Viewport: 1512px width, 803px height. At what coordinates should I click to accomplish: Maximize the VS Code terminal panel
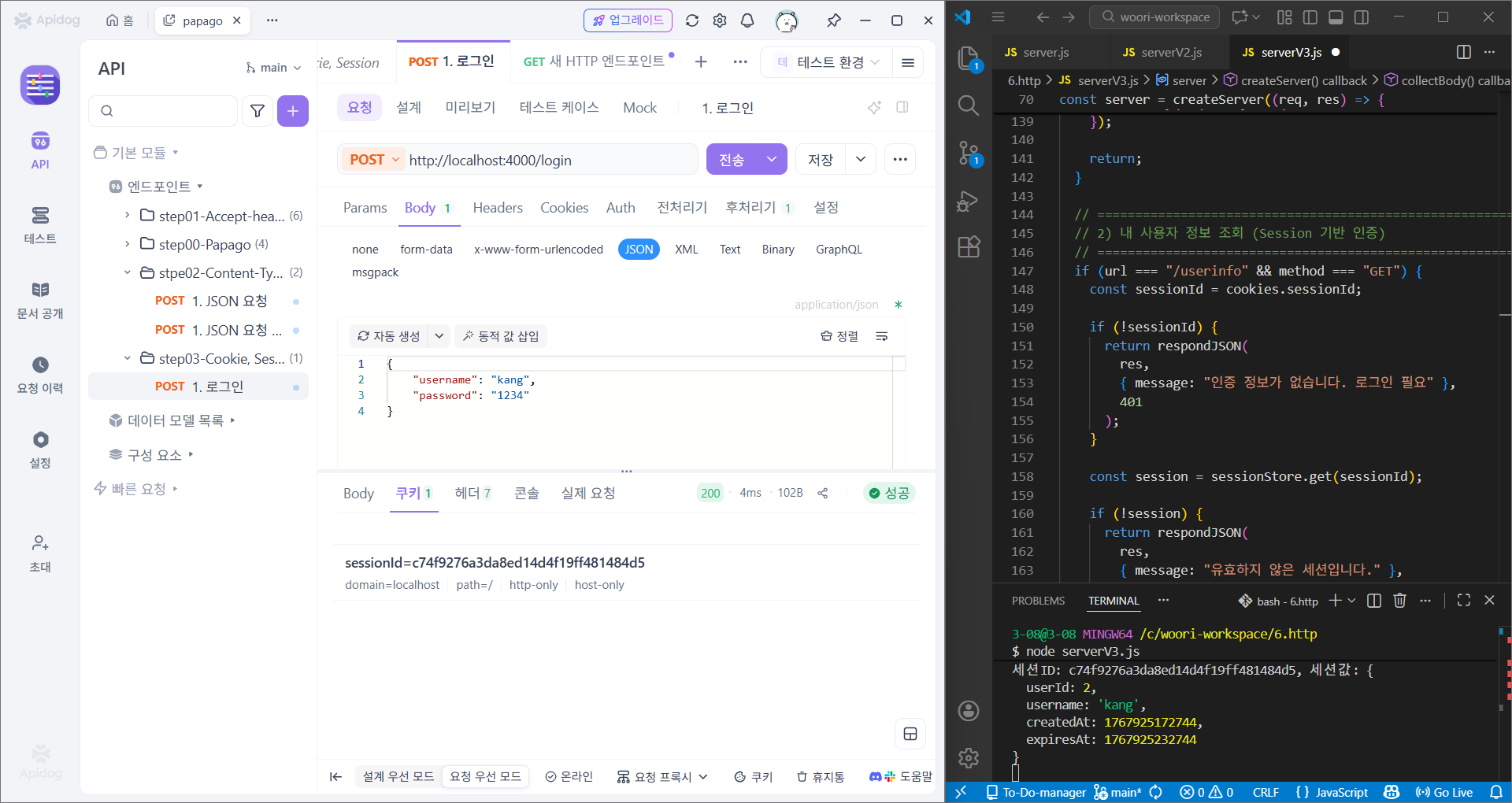(1464, 600)
